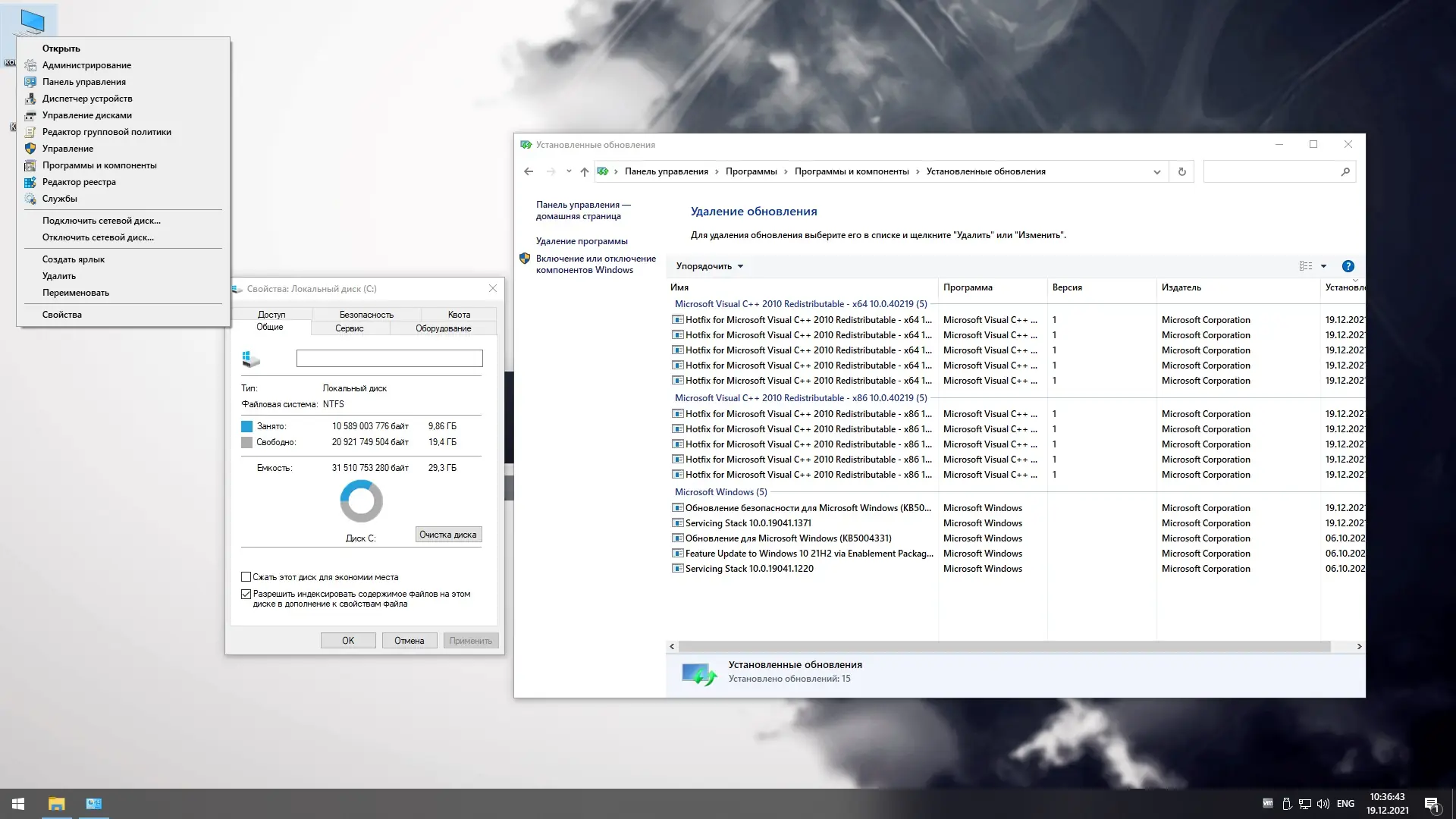The height and width of the screenshot is (819, 1456).
Task: Enable compress this disk checkbox
Action: coord(246,577)
